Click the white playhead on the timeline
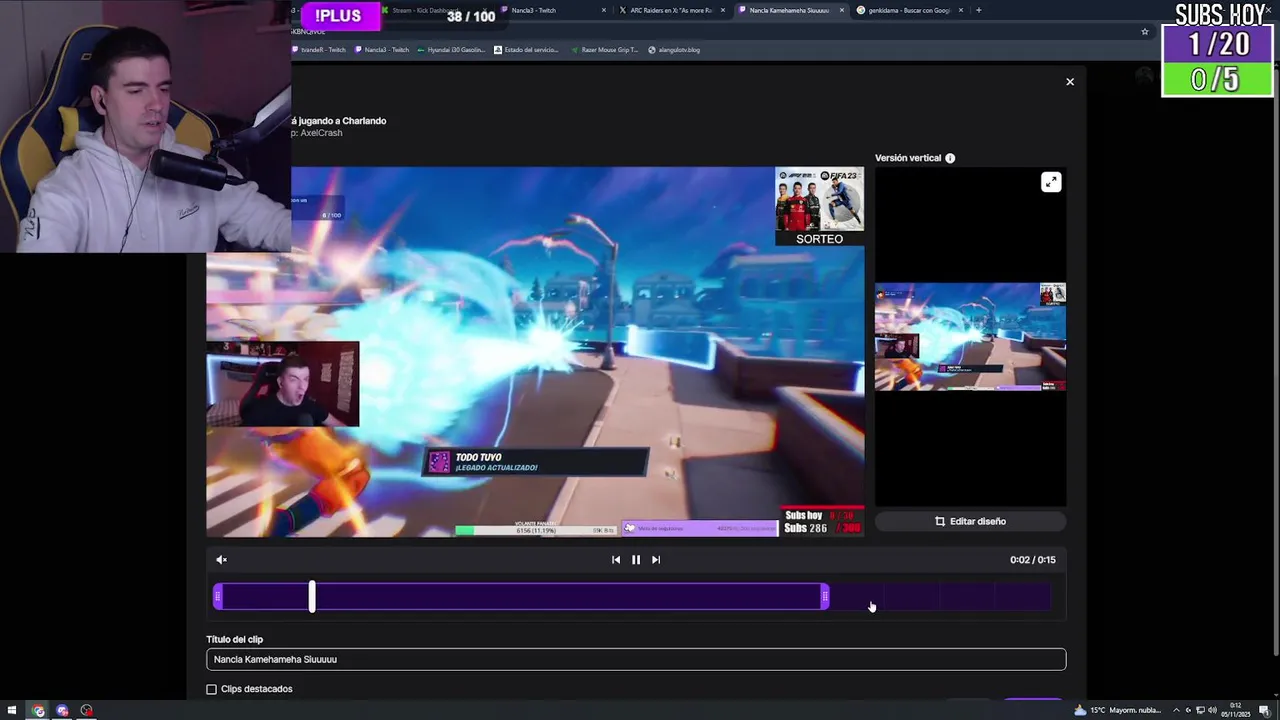Viewport: 1280px width, 720px height. (312, 597)
